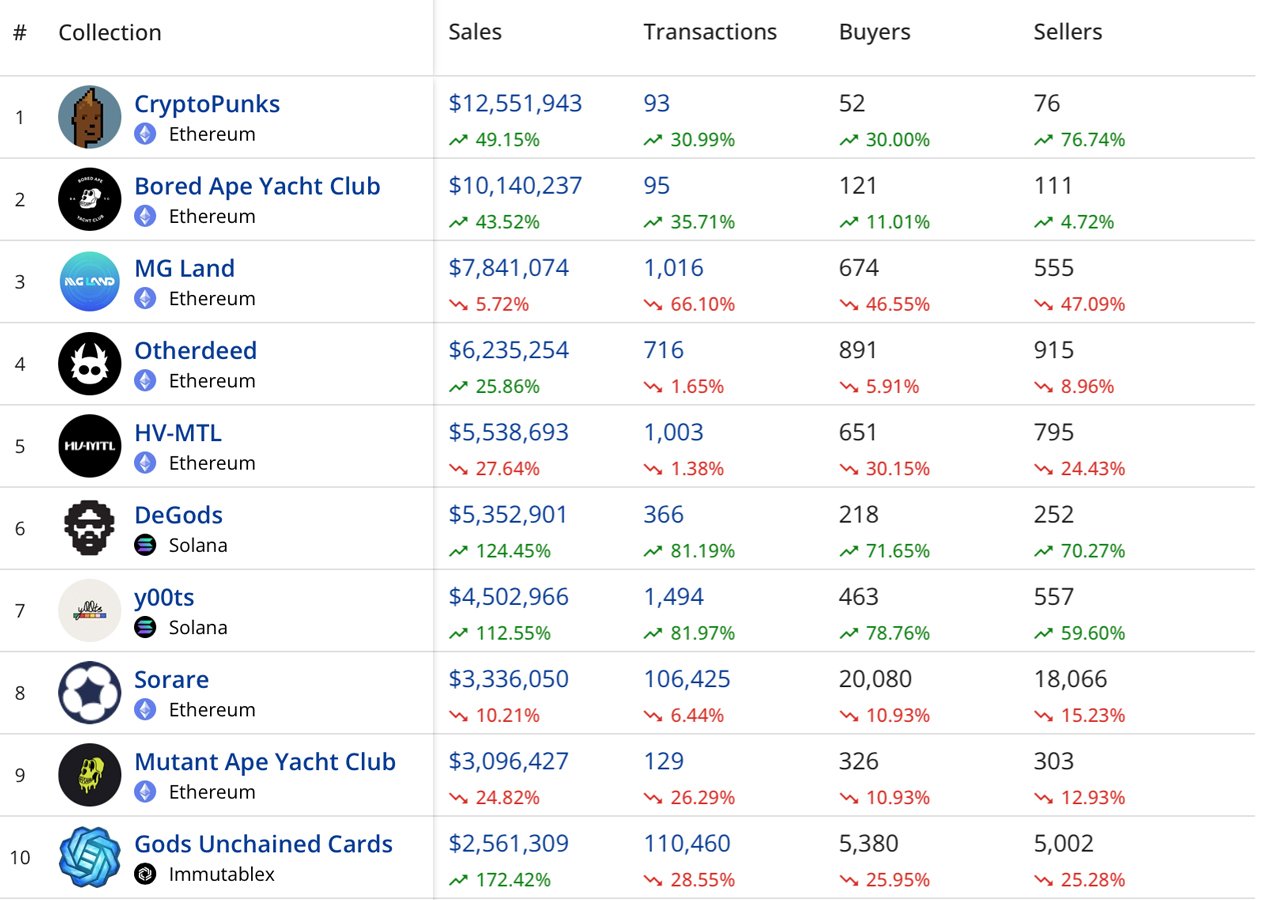Sort by the Buyers column header
Screen dimensions: 1280x900
click(x=875, y=32)
